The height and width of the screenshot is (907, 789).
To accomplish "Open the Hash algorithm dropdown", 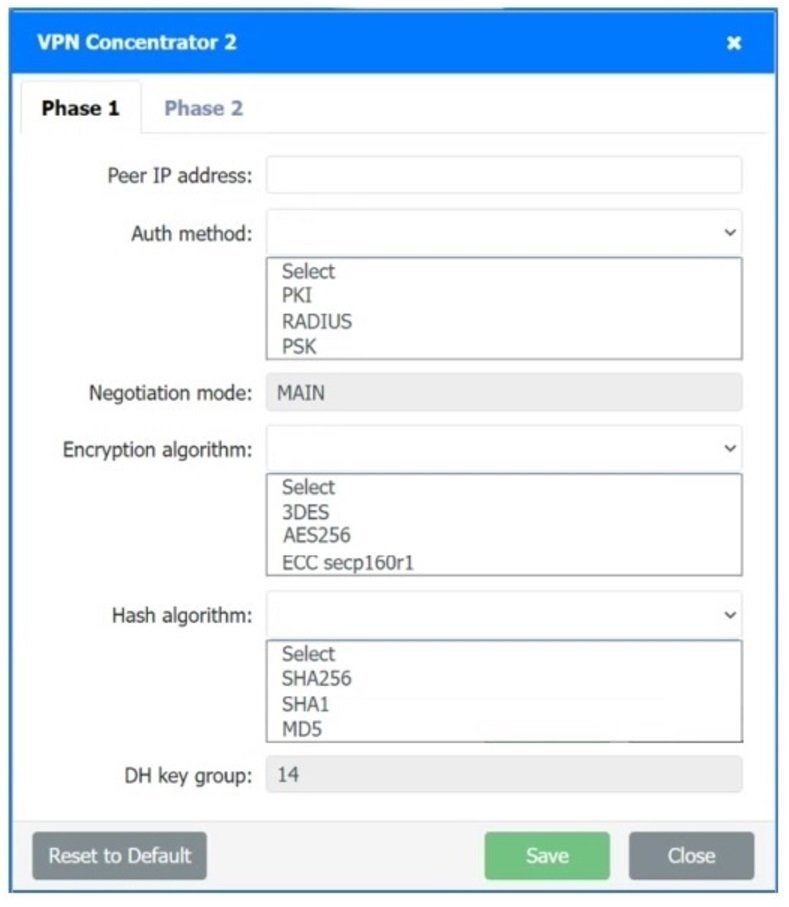I will [x=503, y=614].
